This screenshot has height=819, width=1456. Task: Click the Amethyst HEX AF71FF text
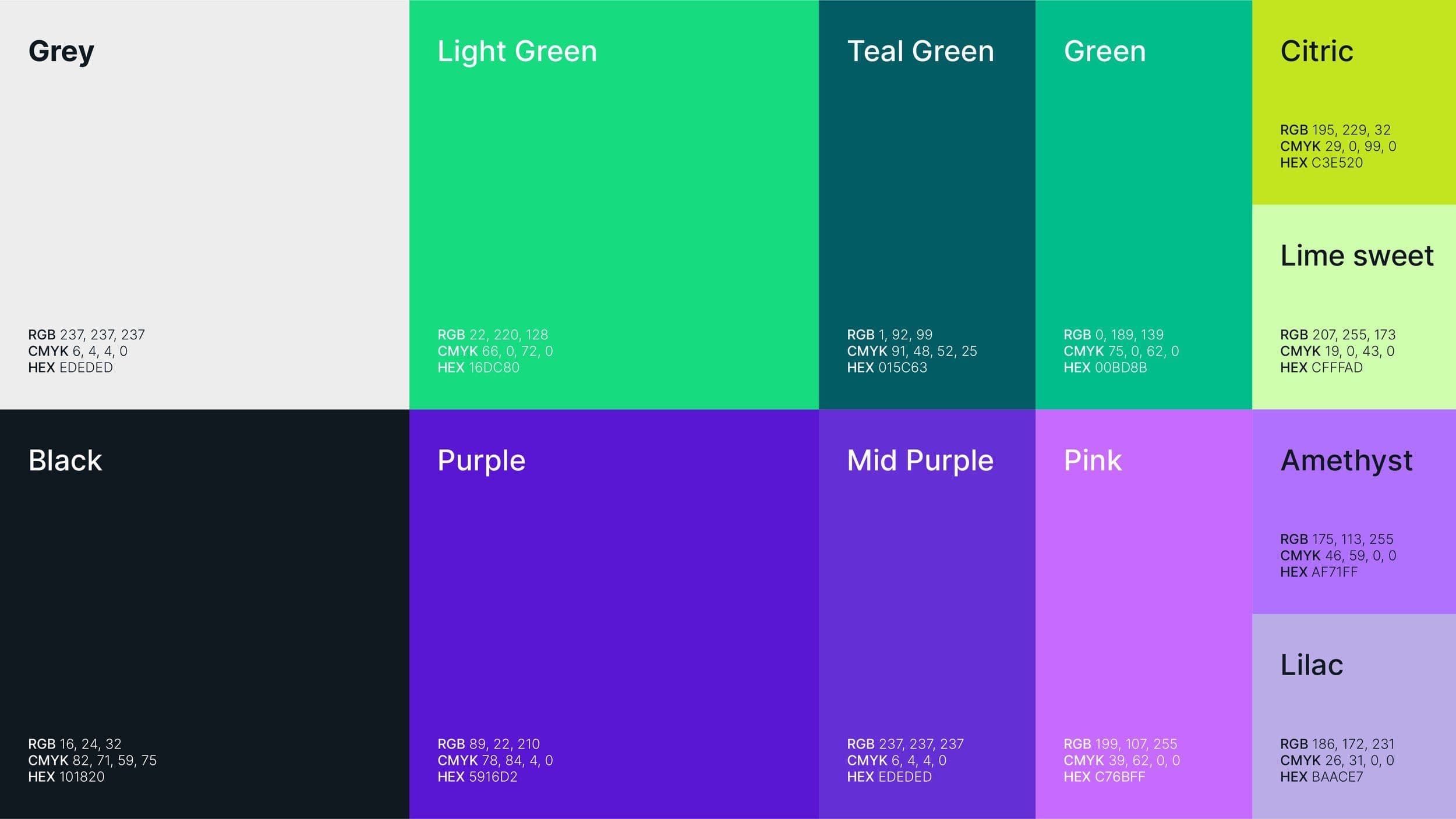[x=1319, y=572]
